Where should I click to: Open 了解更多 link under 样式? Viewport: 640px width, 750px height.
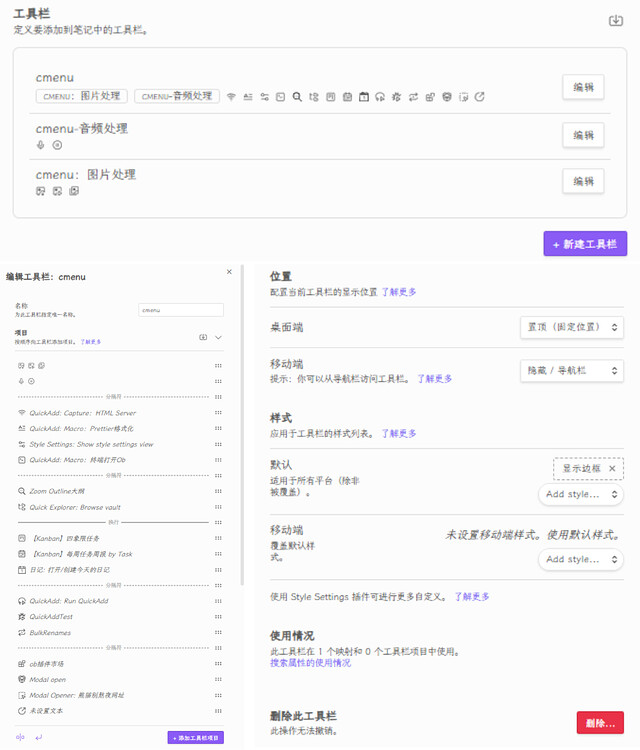pos(399,433)
